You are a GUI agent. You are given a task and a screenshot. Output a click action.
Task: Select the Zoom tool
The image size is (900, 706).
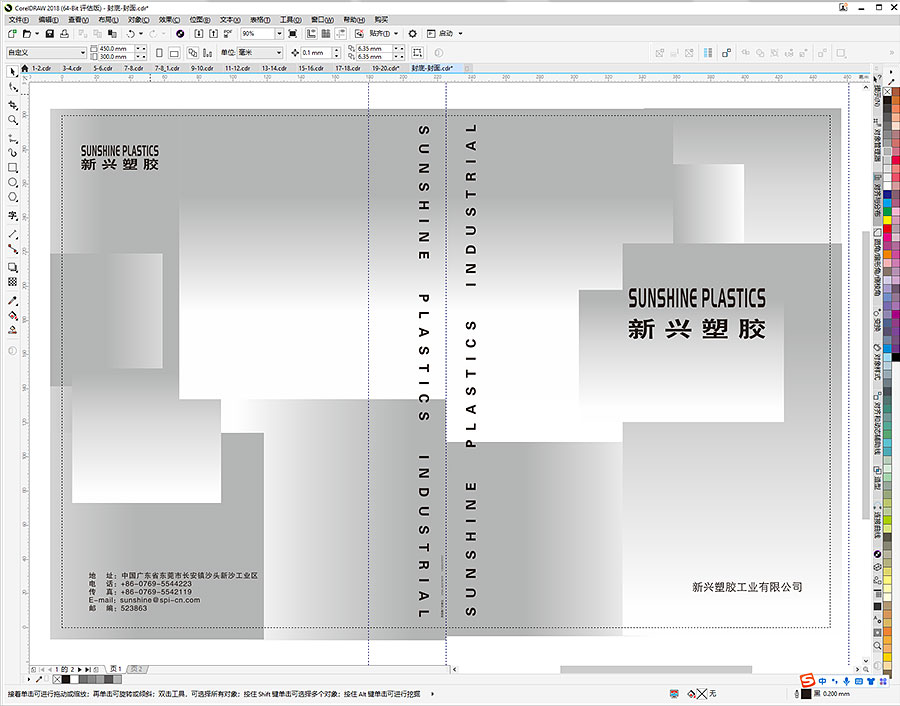click(x=13, y=119)
